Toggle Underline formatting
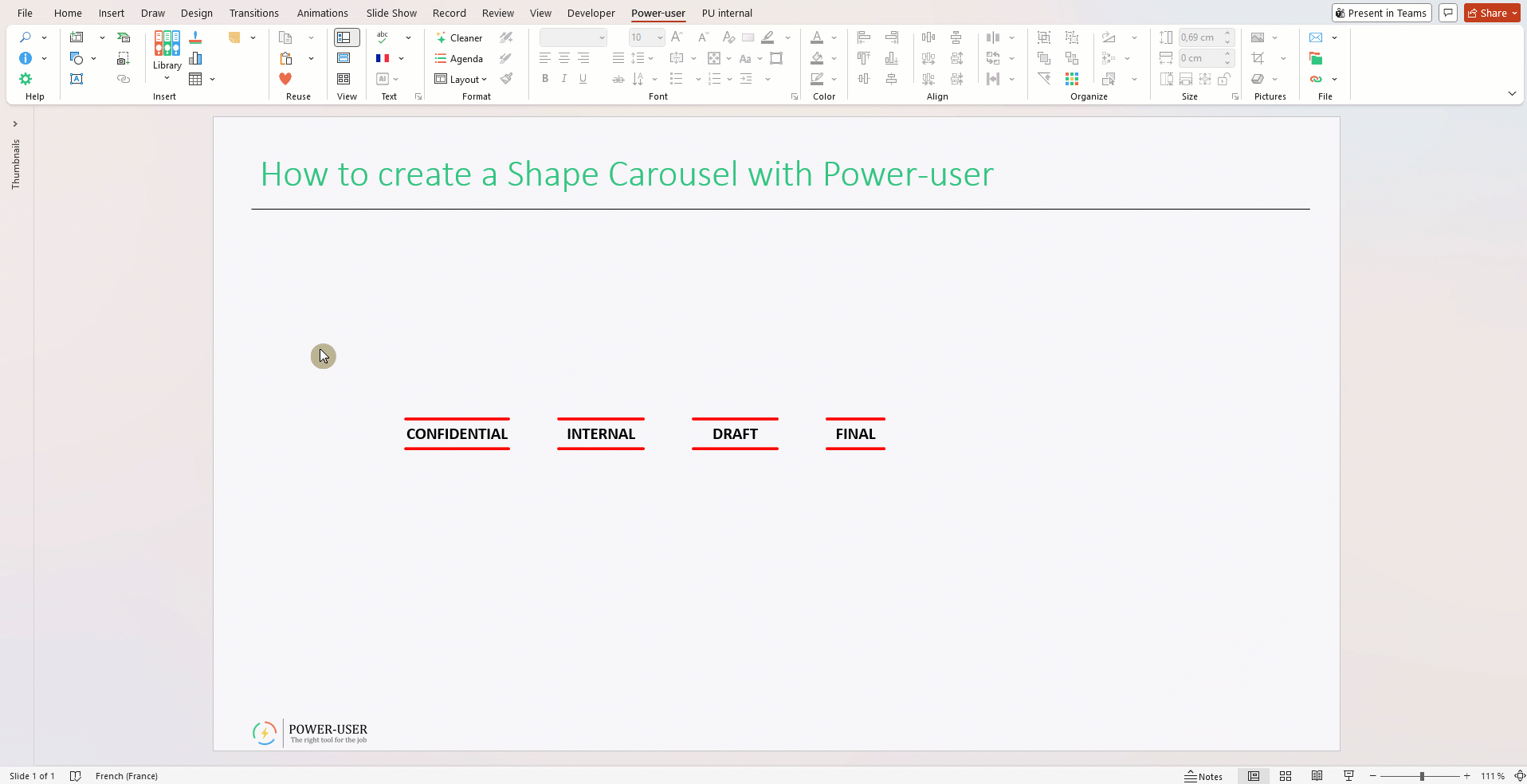Image resolution: width=1527 pixels, height=784 pixels. pyautogui.click(x=583, y=79)
